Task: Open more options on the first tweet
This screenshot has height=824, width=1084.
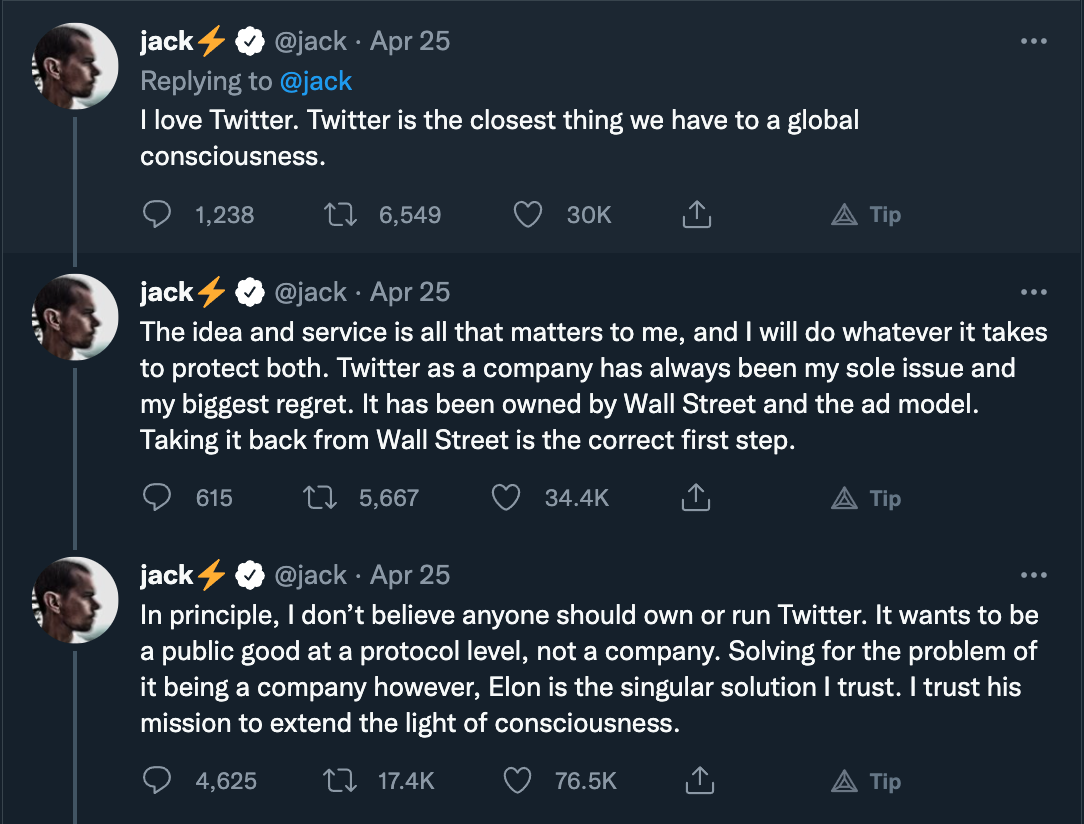Action: point(1032,42)
